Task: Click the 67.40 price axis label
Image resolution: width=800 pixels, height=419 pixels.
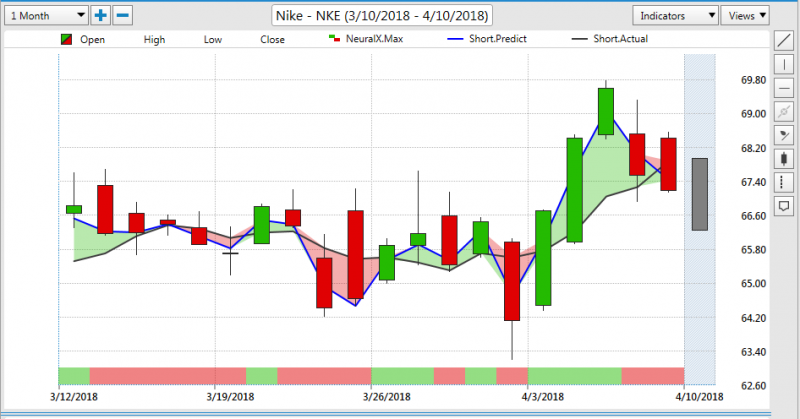Action: [x=754, y=182]
